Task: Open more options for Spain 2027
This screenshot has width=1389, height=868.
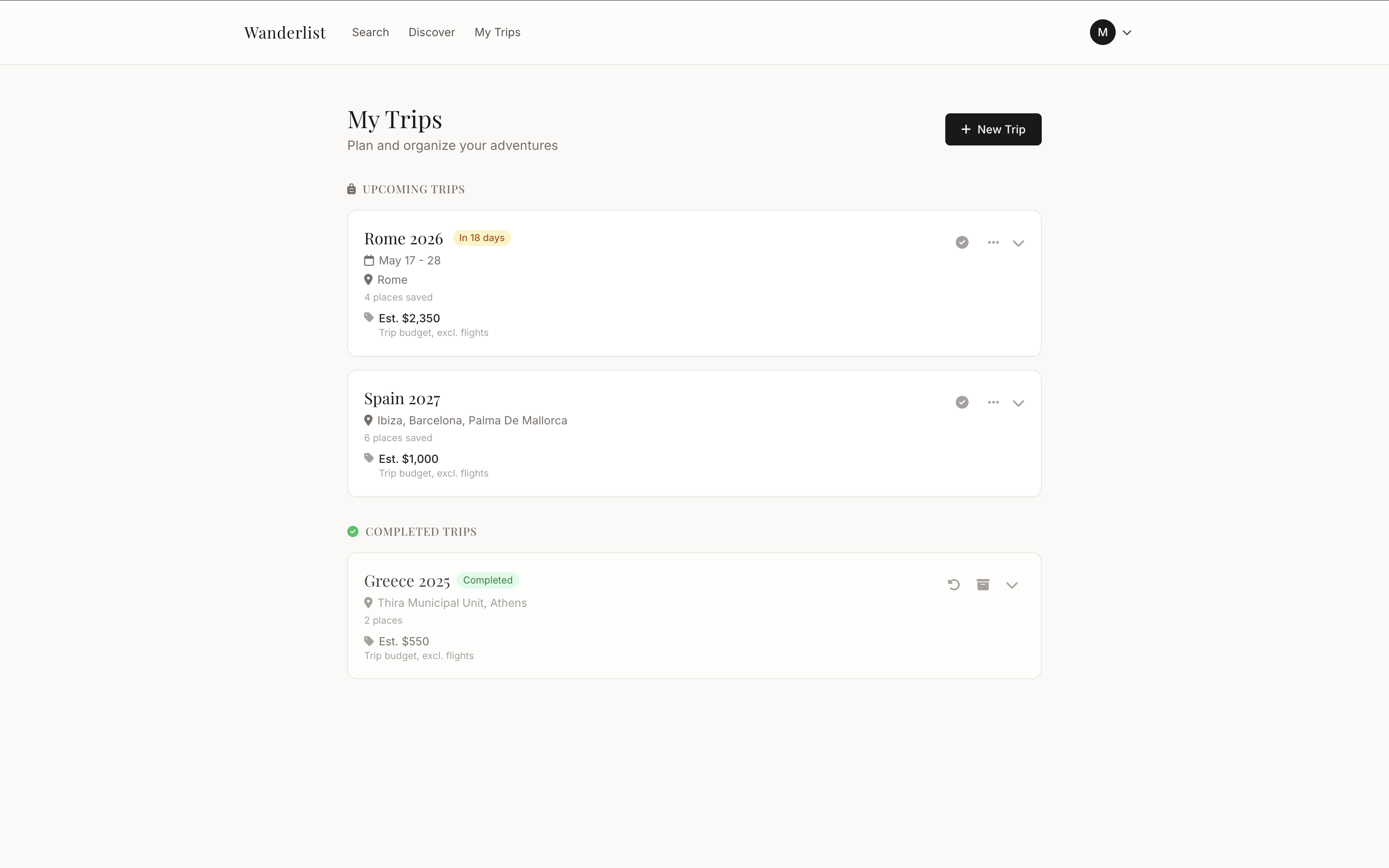Action: click(x=993, y=402)
